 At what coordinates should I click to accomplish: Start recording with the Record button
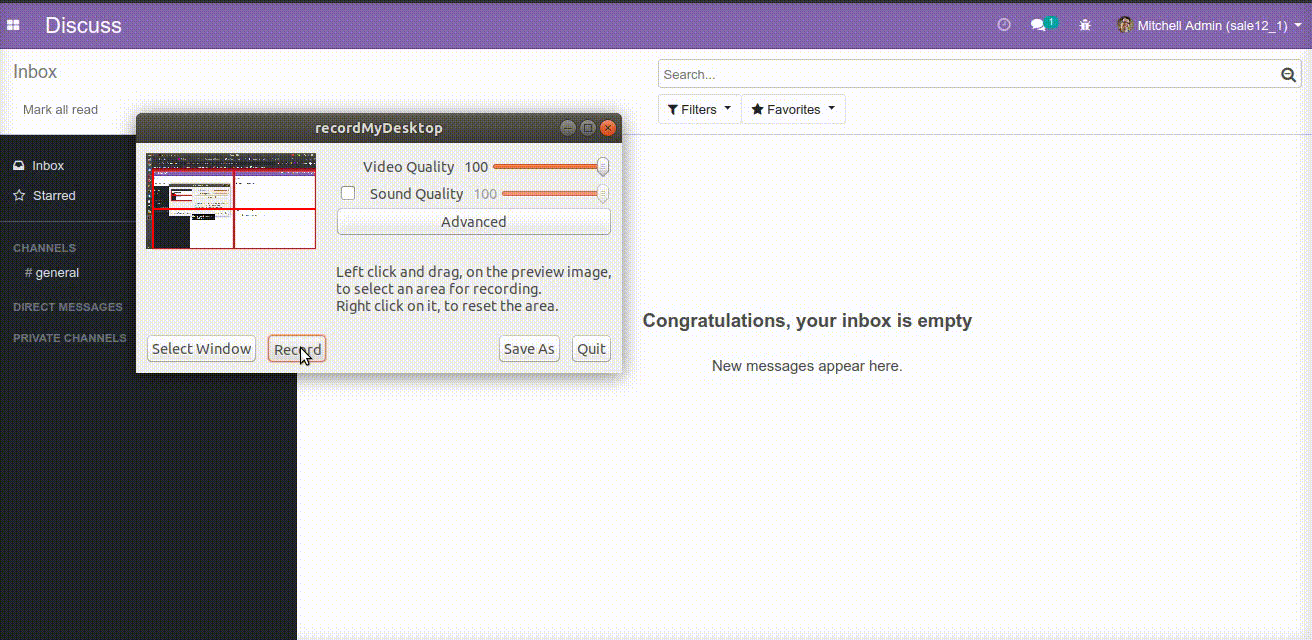(297, 349)
